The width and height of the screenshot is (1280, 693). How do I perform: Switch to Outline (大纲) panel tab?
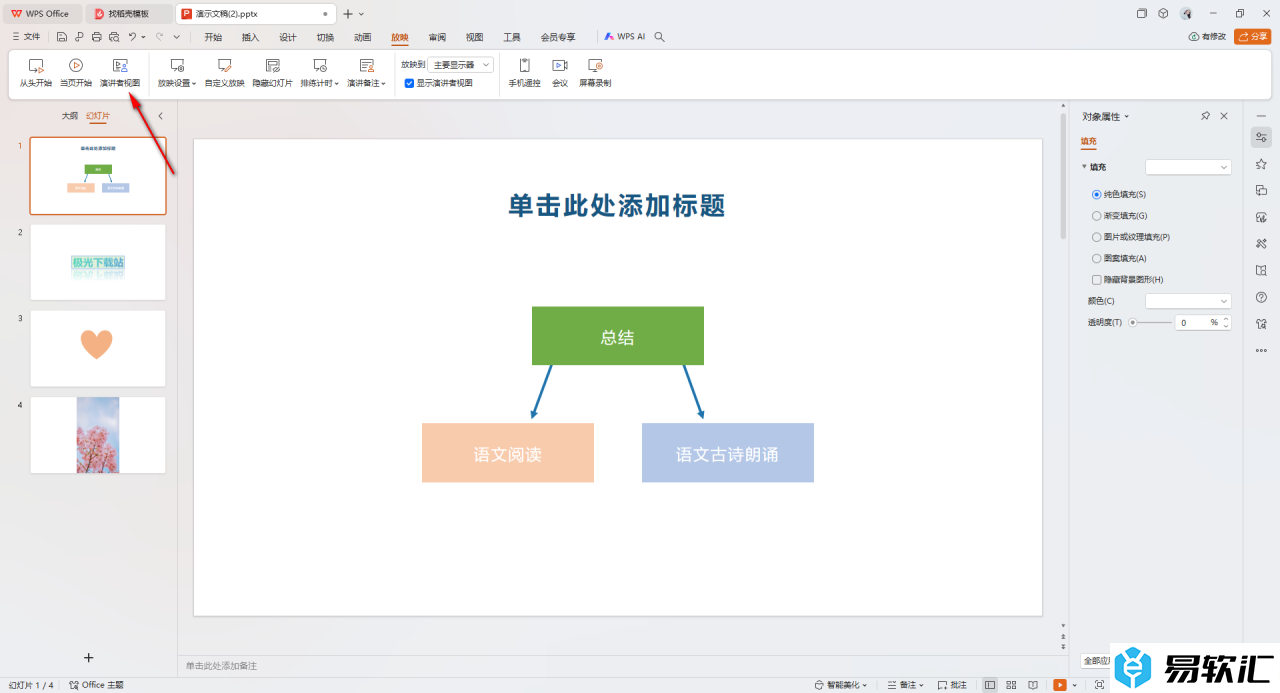point(69,116)
